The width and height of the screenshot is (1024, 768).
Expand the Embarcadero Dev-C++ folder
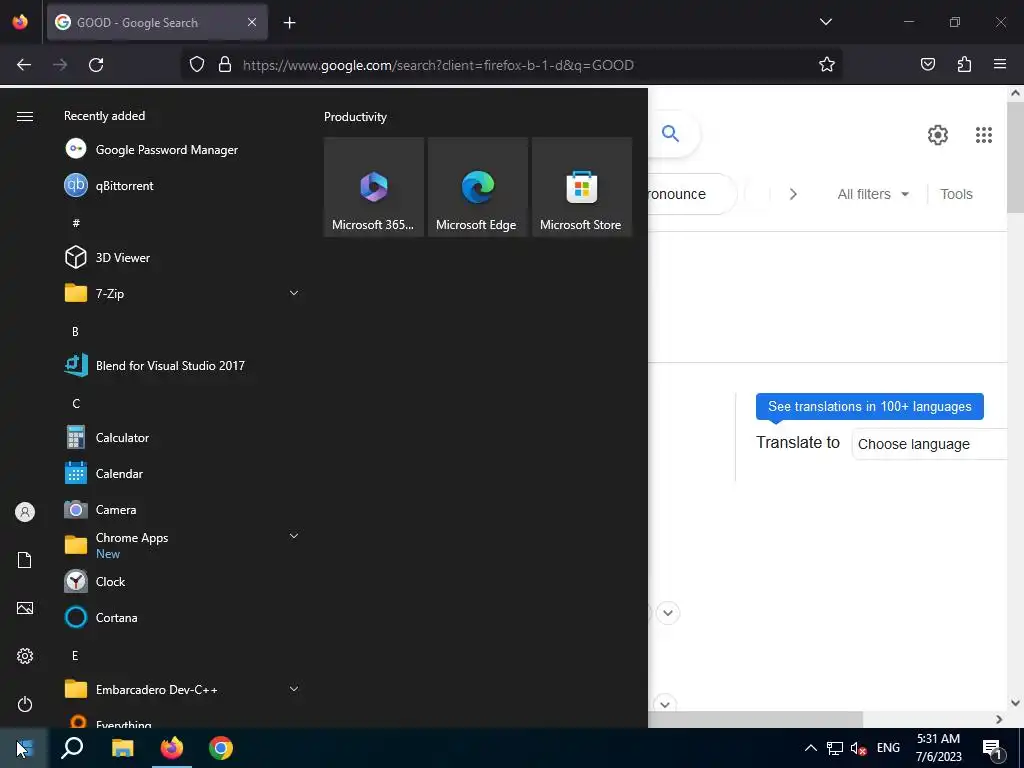183,690
